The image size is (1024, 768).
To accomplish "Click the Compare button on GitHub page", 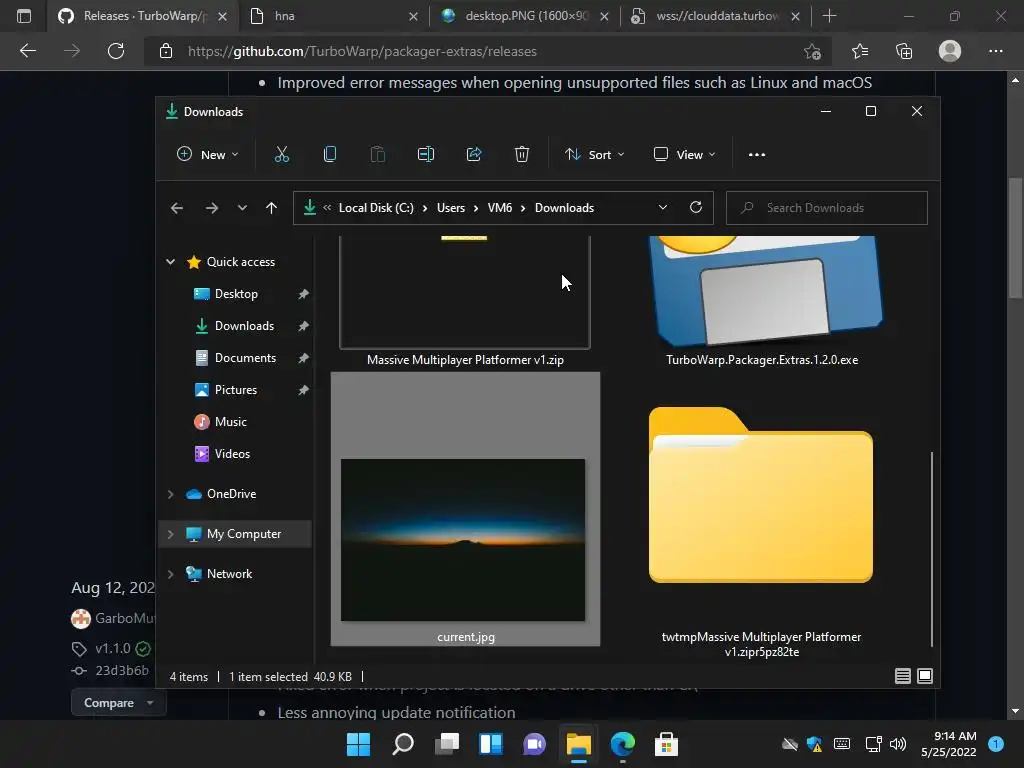I will (118, 703).
